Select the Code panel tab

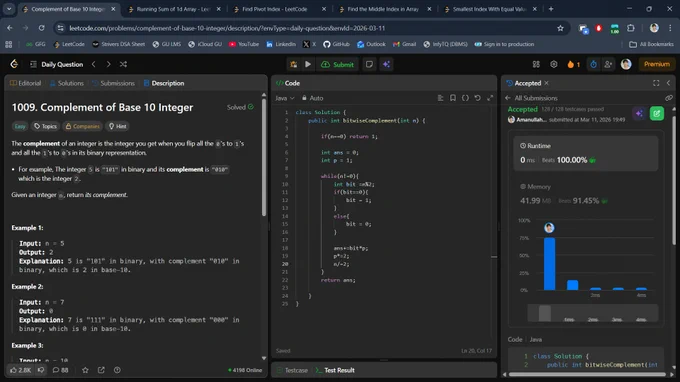(x=288, y=83)
